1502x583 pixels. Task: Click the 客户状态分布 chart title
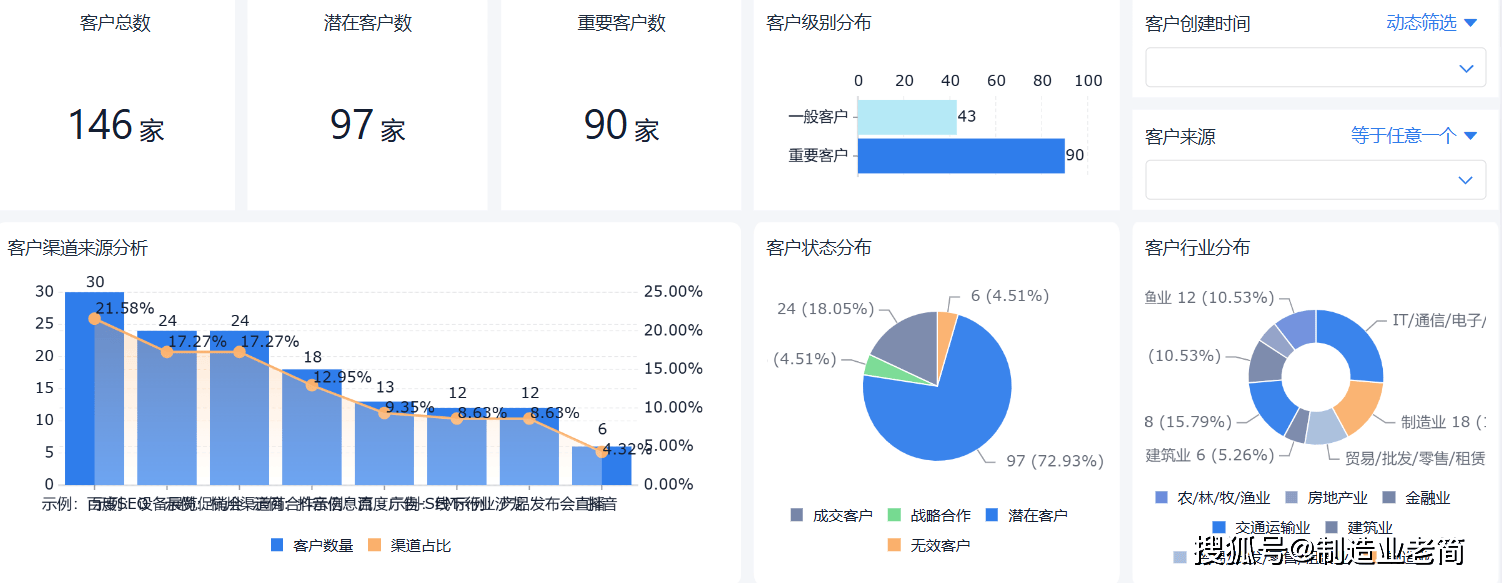pyautogui.click(x=819, y=247)
